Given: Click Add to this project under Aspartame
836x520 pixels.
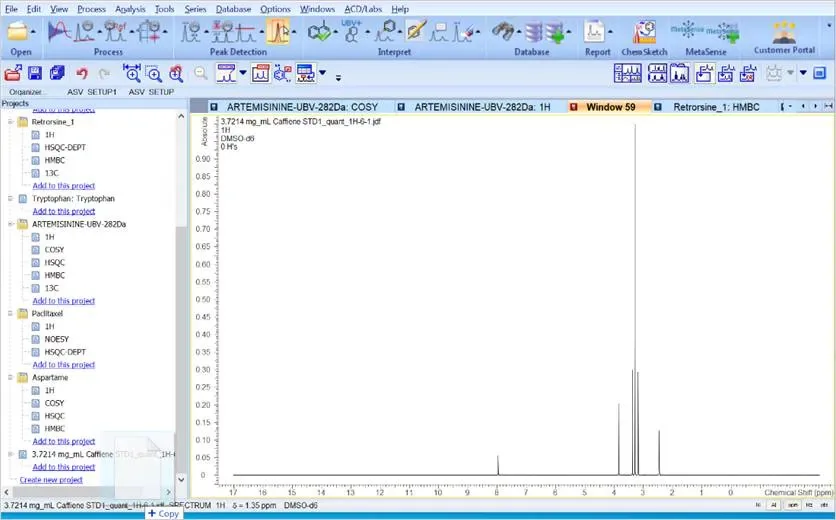Looking at the screenshot, I should click(x=63, y=442).
